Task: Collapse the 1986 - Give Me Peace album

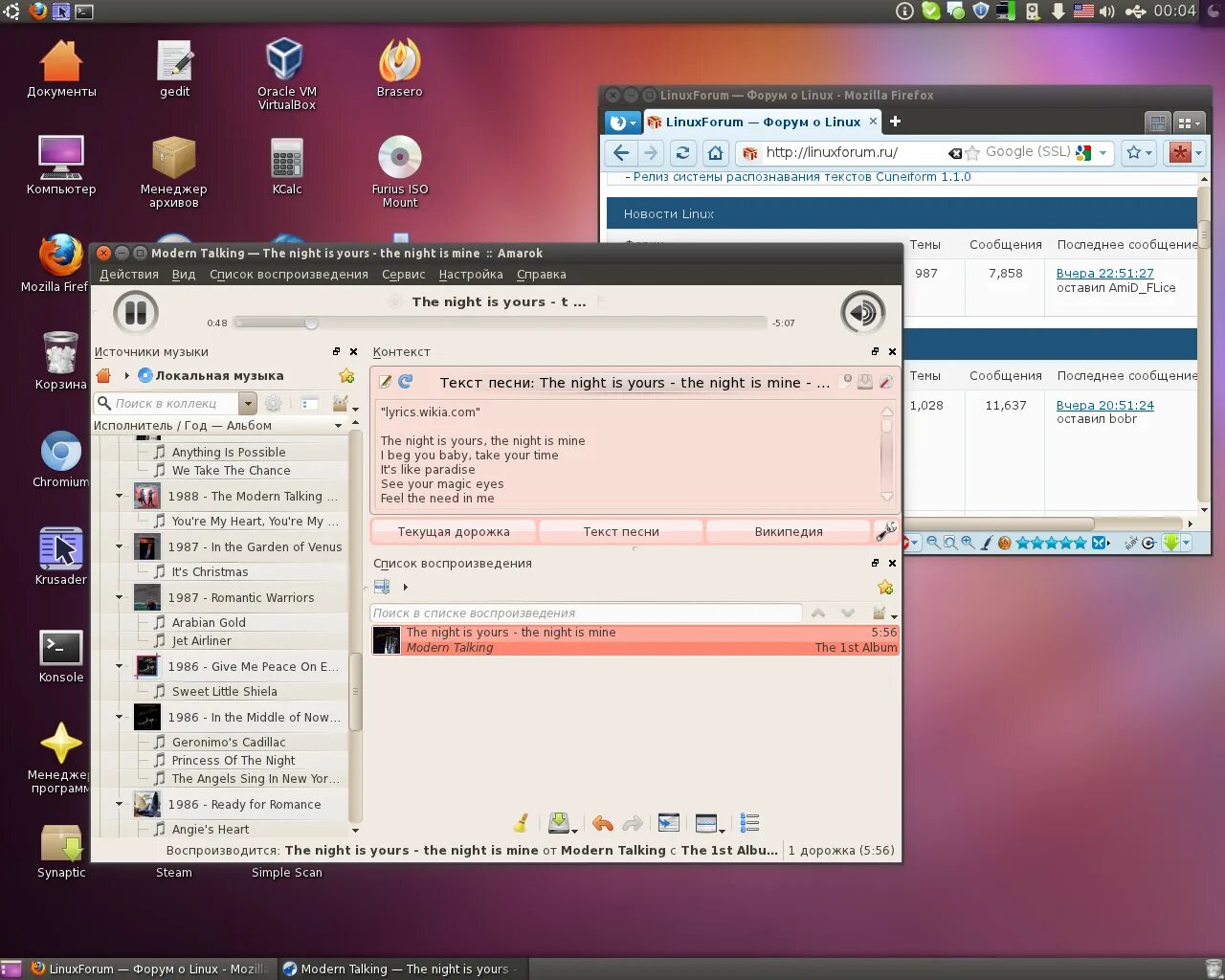Action: [x=119, y=666]
